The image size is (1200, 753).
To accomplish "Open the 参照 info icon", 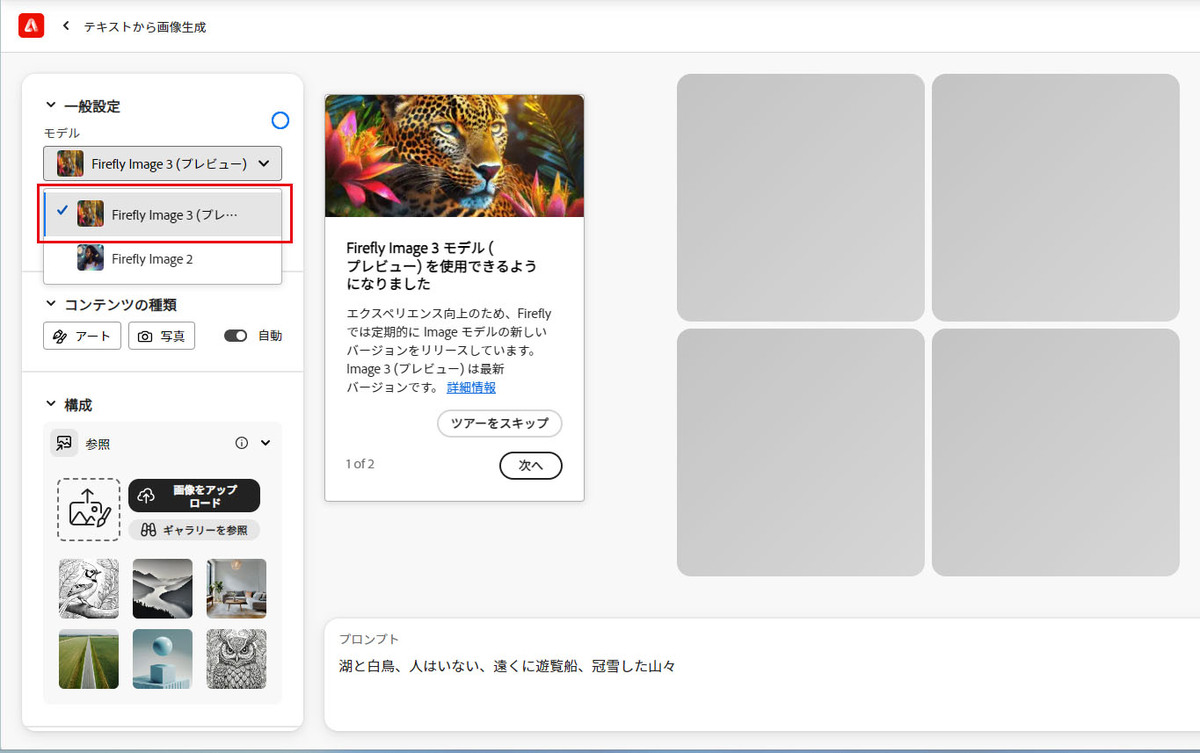I will [x=241, y=442].
